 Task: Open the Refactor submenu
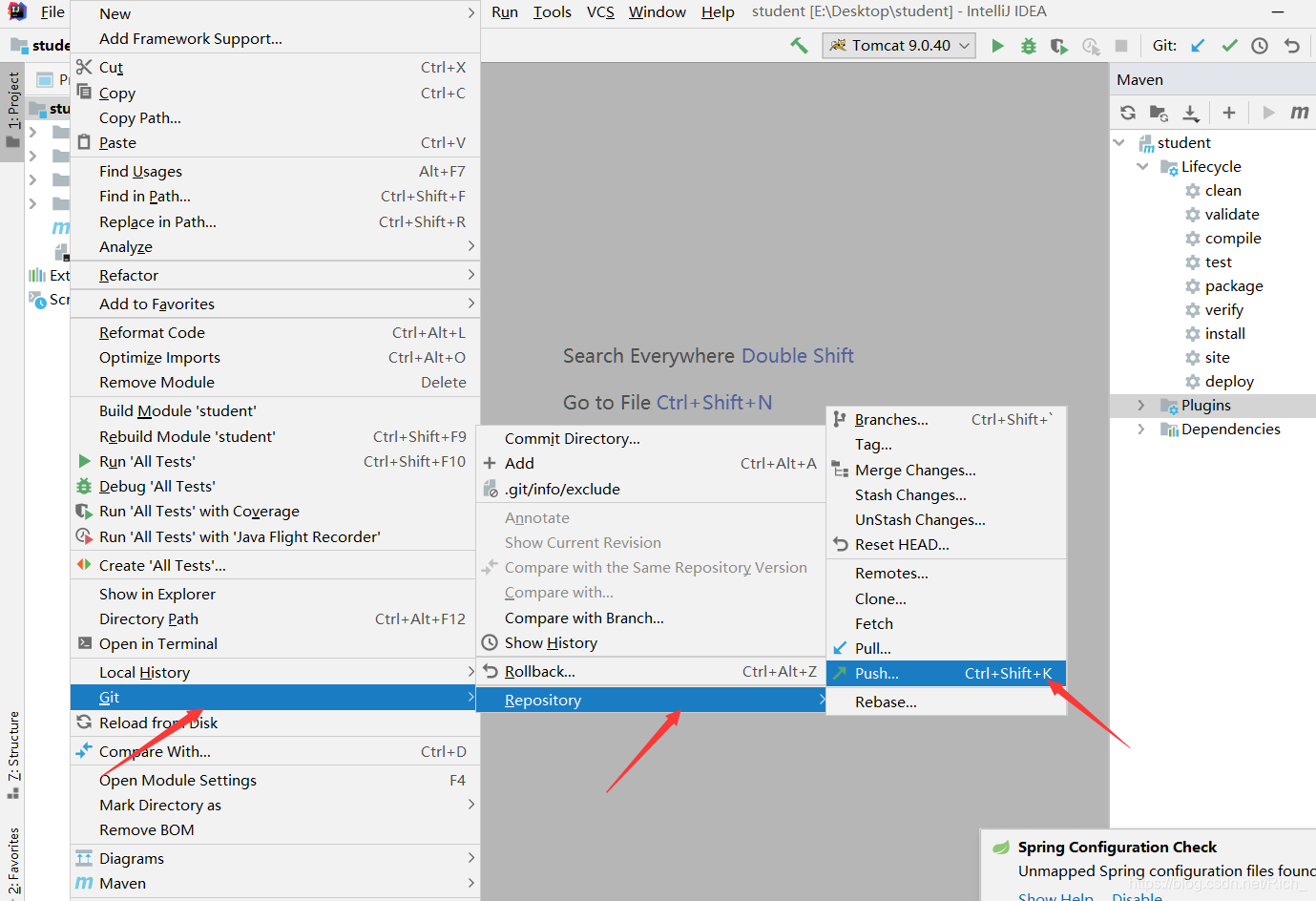275,275
